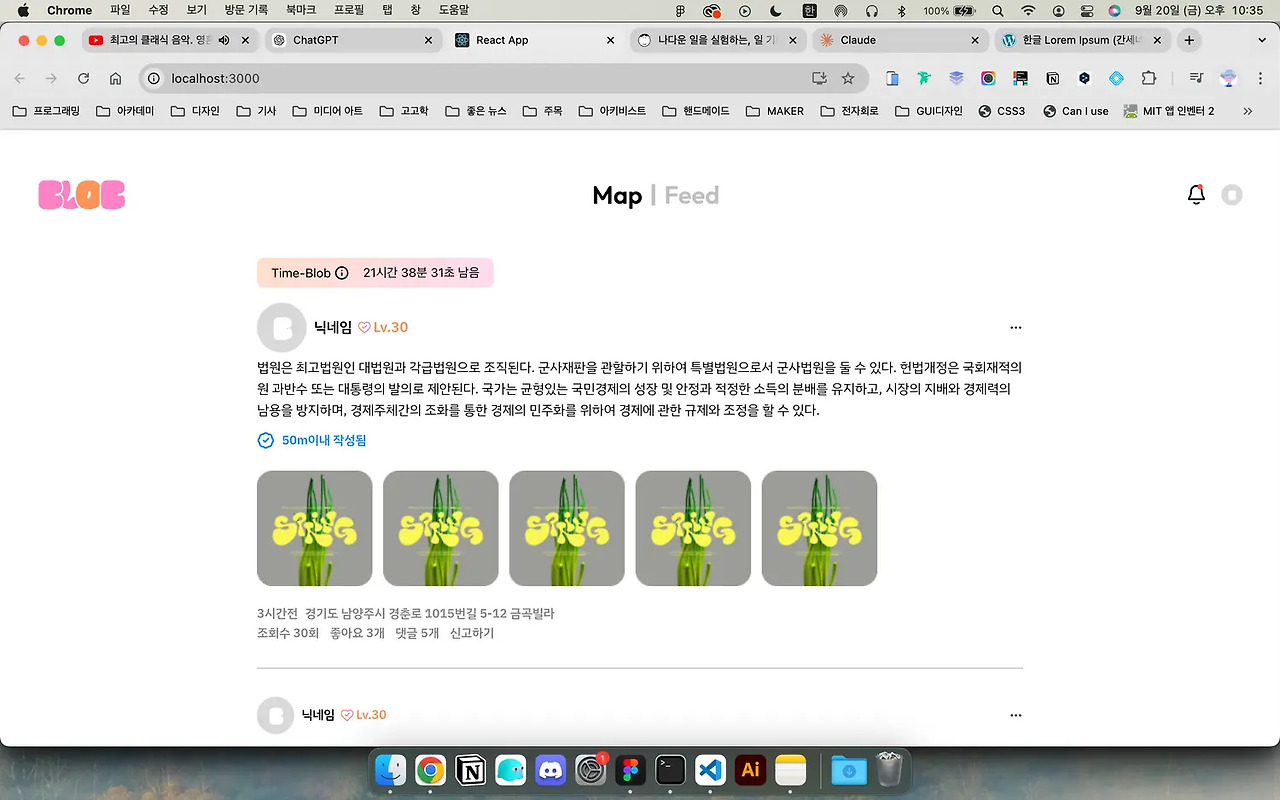
Task: Open the 파일 menu in the menu bar
Action: point(120,11)
